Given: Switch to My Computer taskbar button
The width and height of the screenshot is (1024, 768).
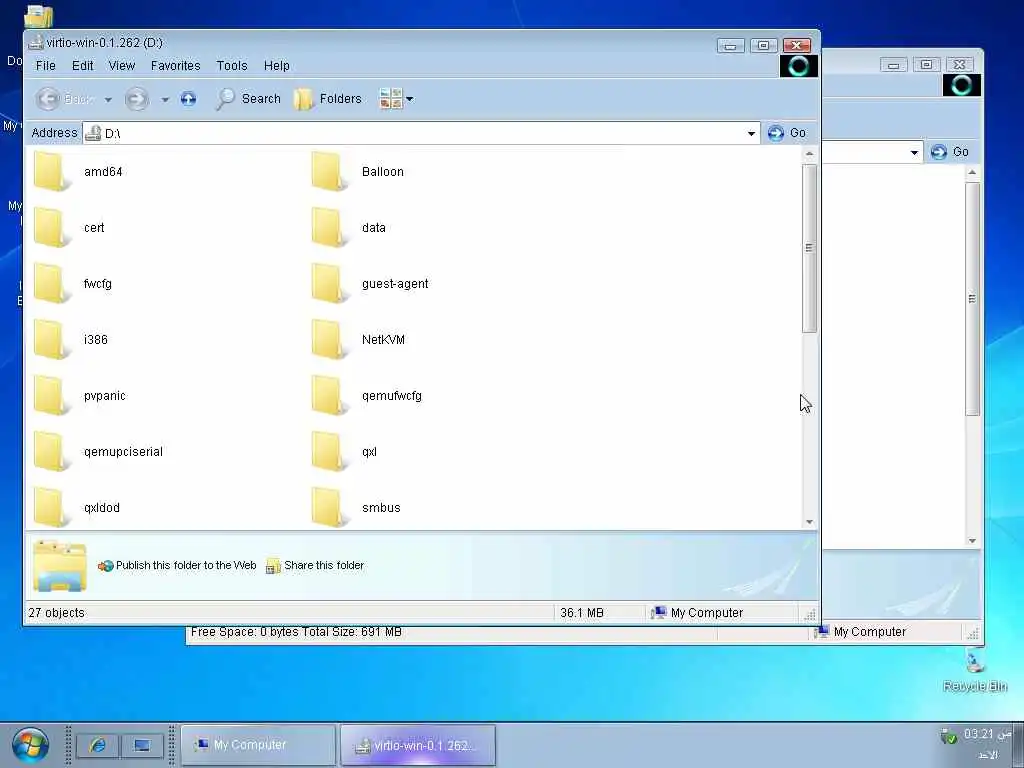Looking at the screenshot, I should [259, 744].
